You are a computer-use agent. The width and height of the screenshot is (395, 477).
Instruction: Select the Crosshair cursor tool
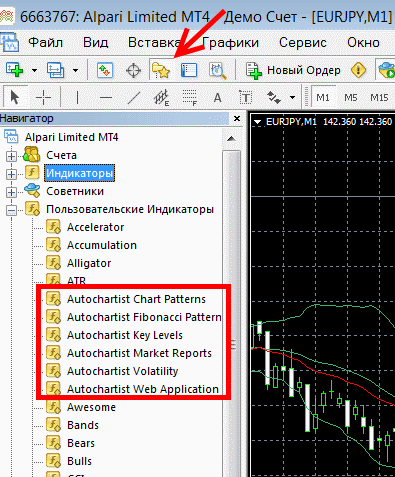coord(43,98)
